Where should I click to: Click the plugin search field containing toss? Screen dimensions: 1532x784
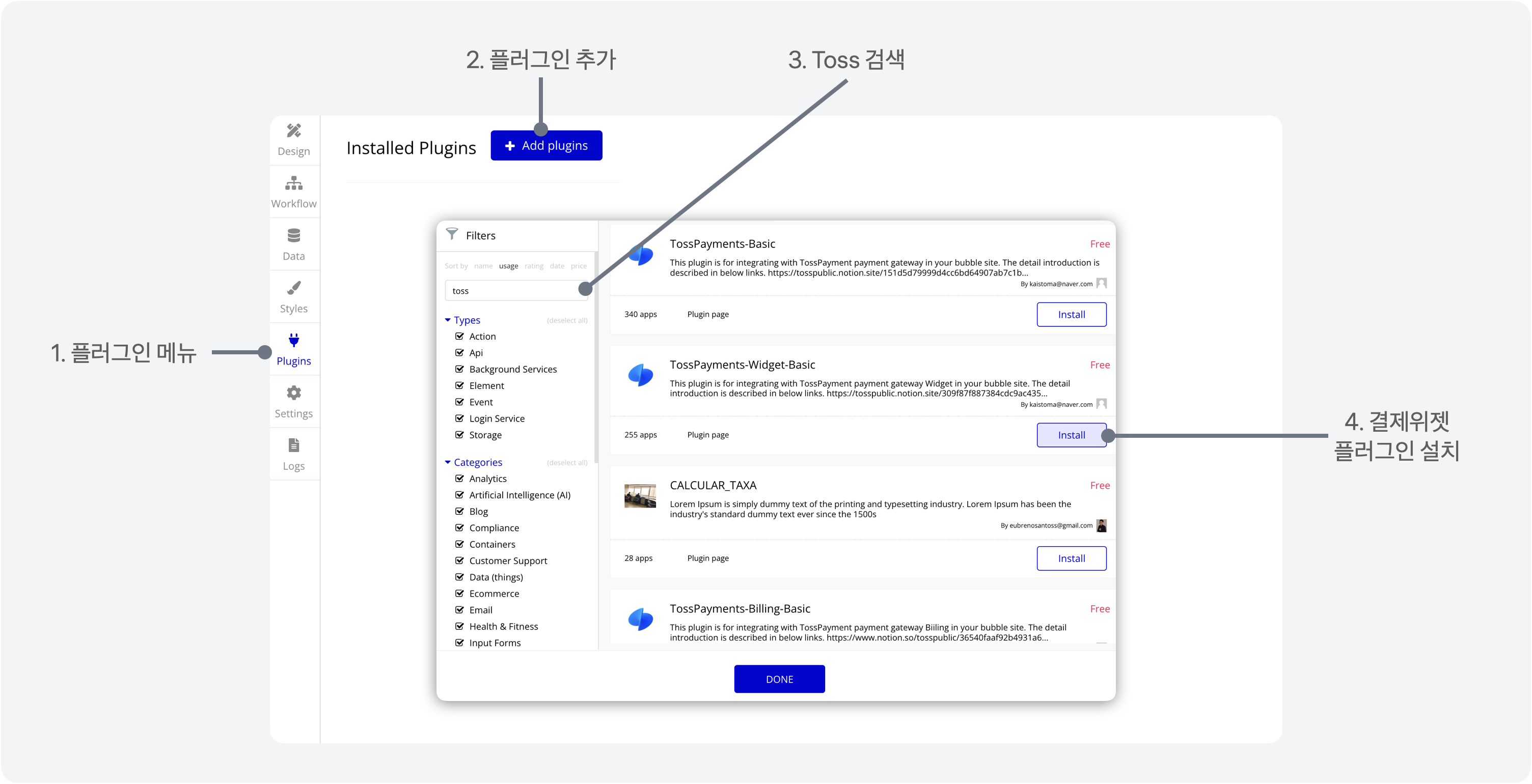click(x=516, y=291)
